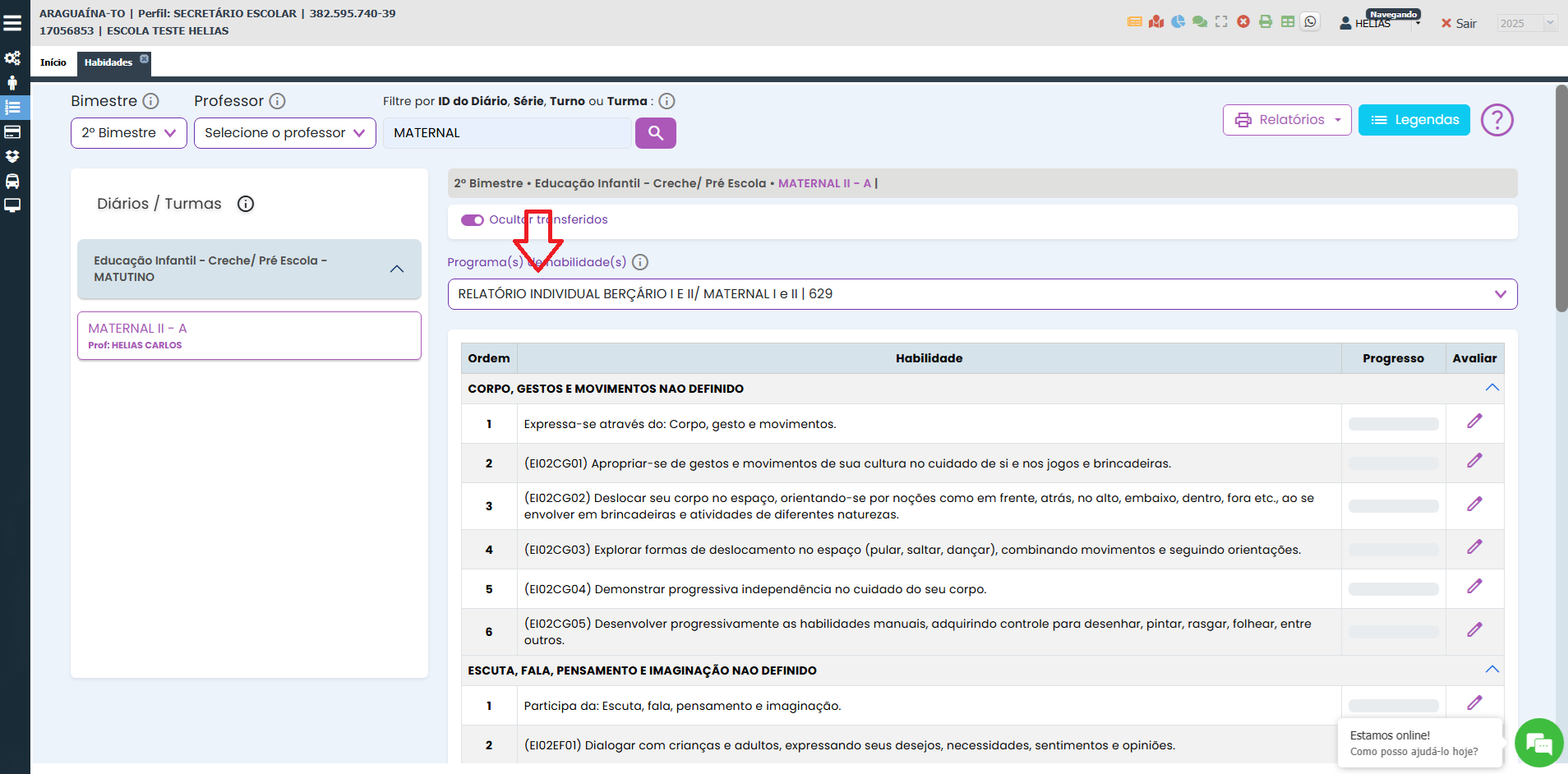Open the pie chart icon in header
The width and height of the screenshot is (1568, 774).
[x=1178, y=22]
